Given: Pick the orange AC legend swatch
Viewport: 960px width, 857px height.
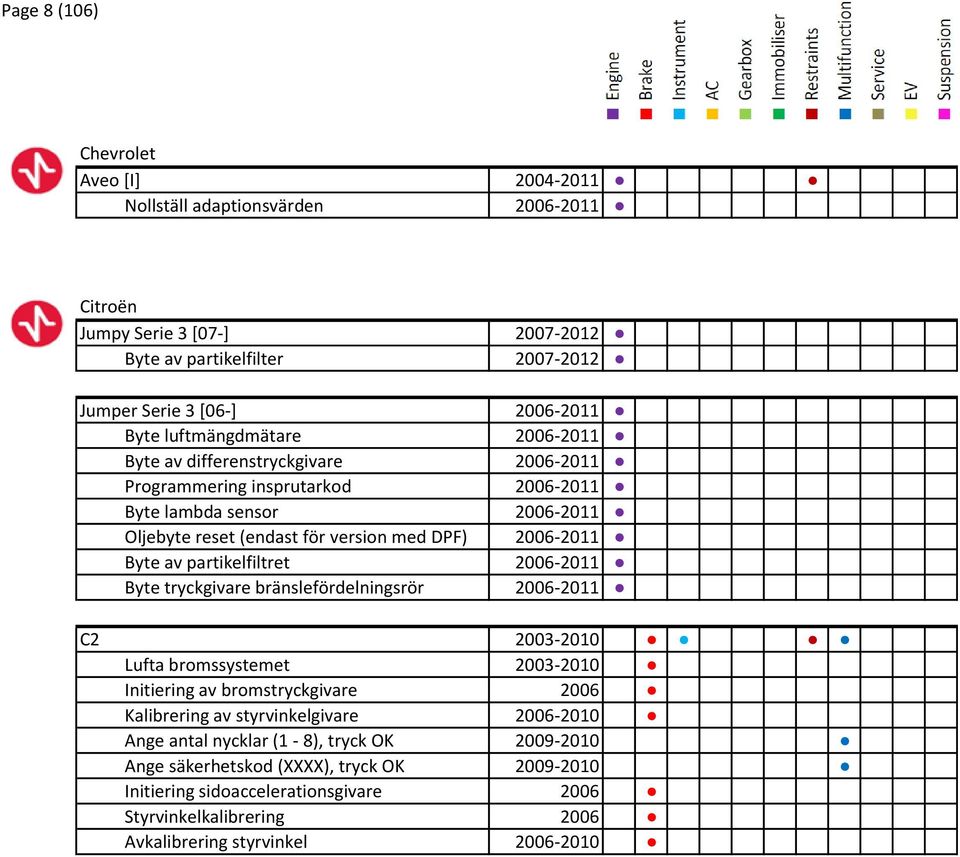Looking at the screenshot, I should 712,114.
